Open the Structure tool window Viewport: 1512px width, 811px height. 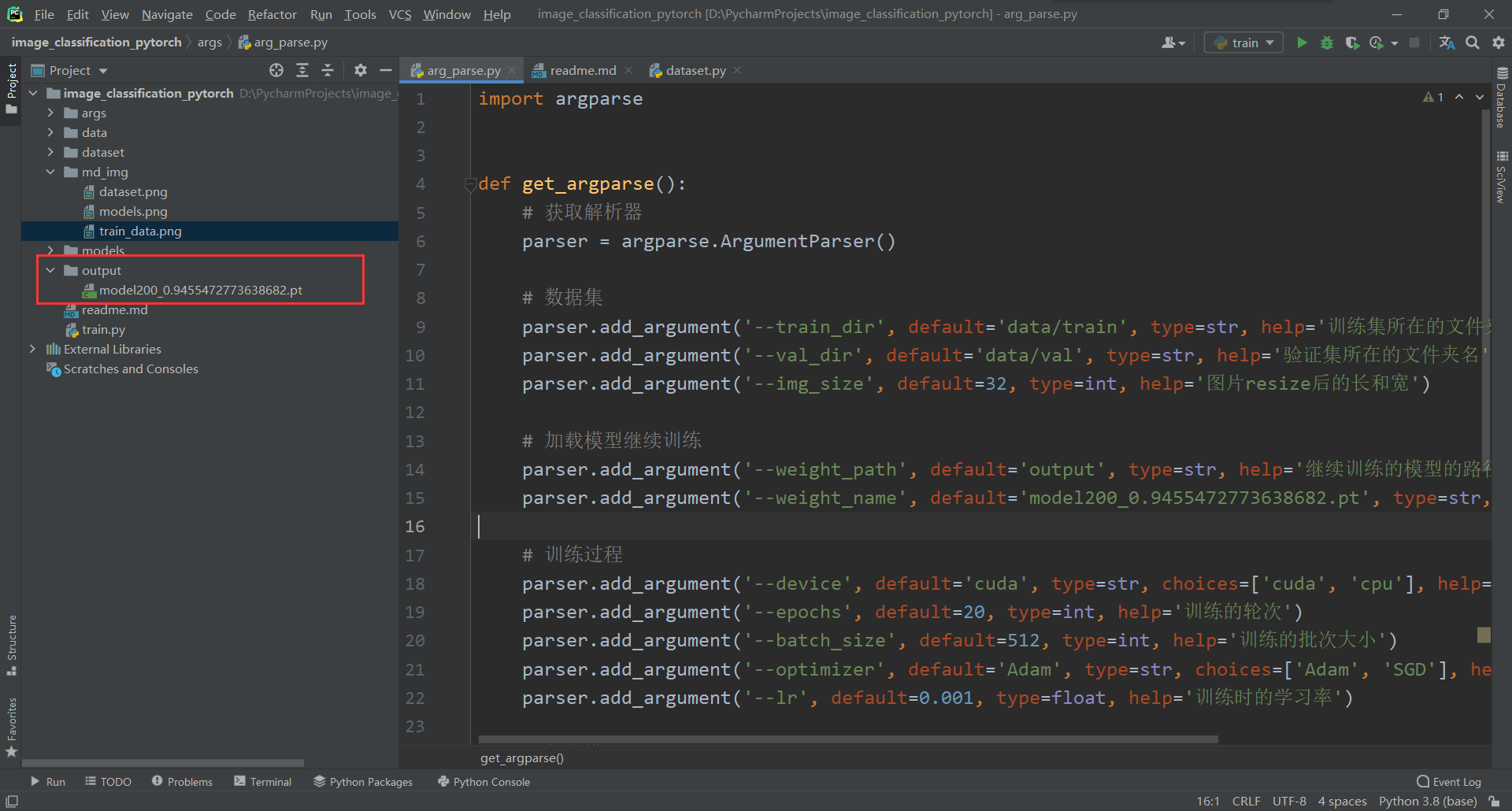pos(12,645)
